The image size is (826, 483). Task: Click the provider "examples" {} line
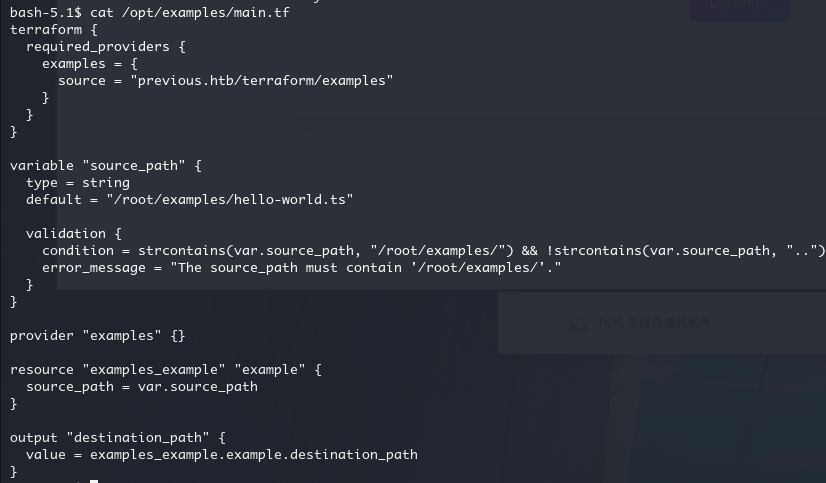(98, 335)
